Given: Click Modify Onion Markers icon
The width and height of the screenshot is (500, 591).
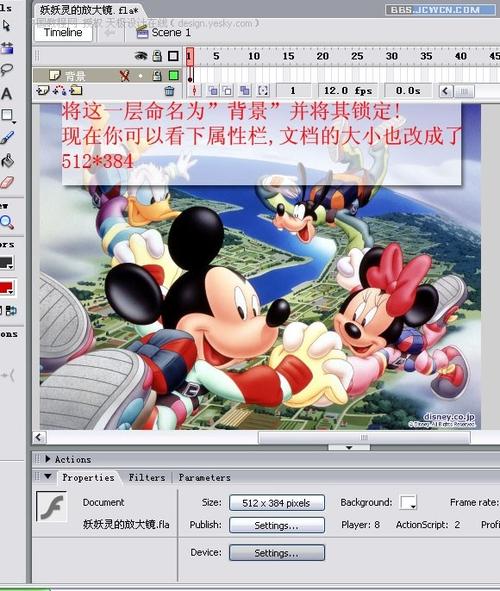Looking at the screenshot, I should click(x=263, y=90).
